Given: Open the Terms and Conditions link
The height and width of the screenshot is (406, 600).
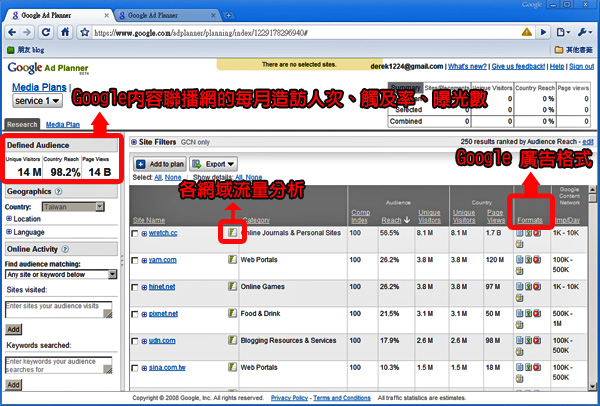Looking at the screenshot, I should tap(342, 398).
